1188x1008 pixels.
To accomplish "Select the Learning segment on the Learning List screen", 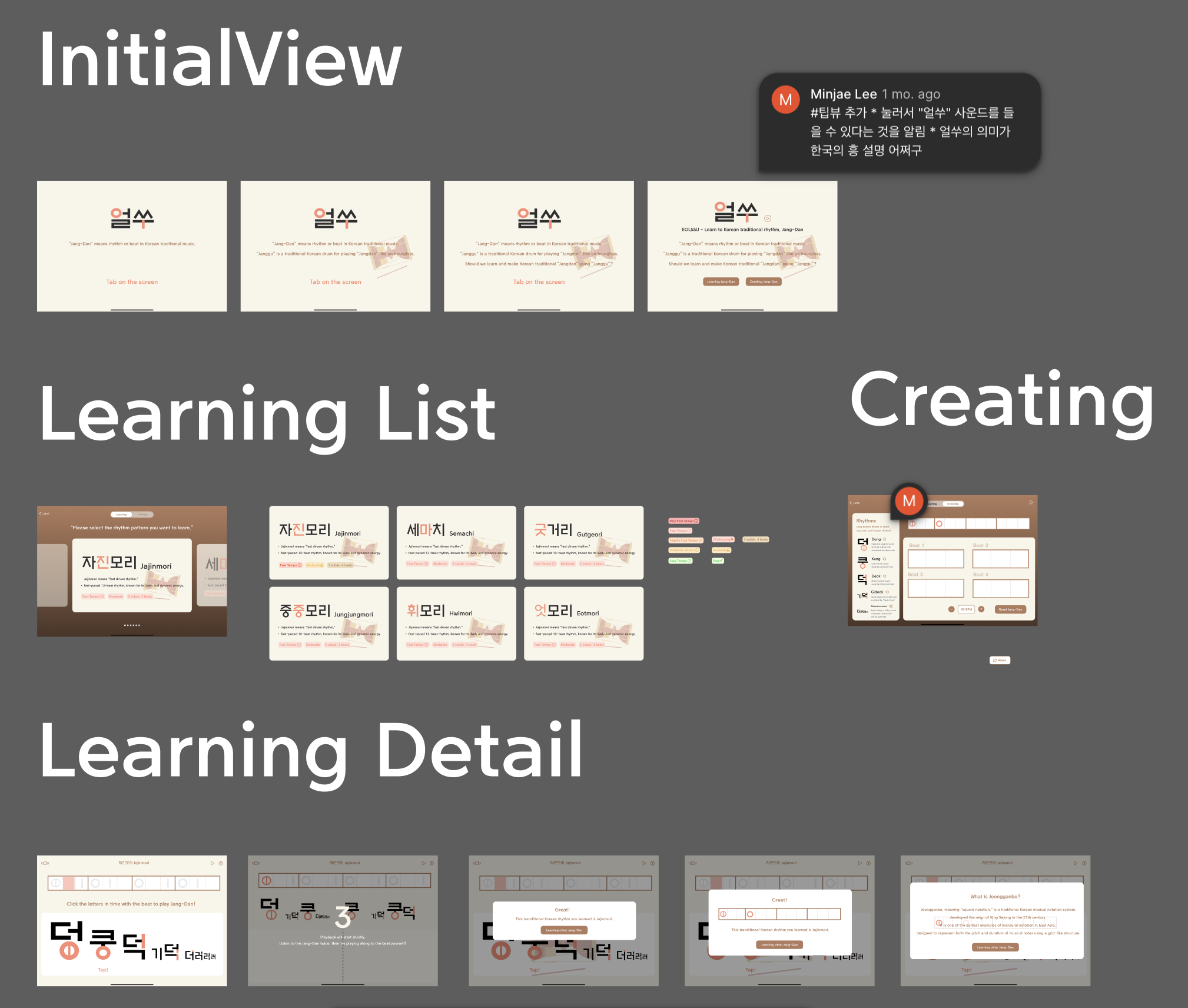I will 121,515.
